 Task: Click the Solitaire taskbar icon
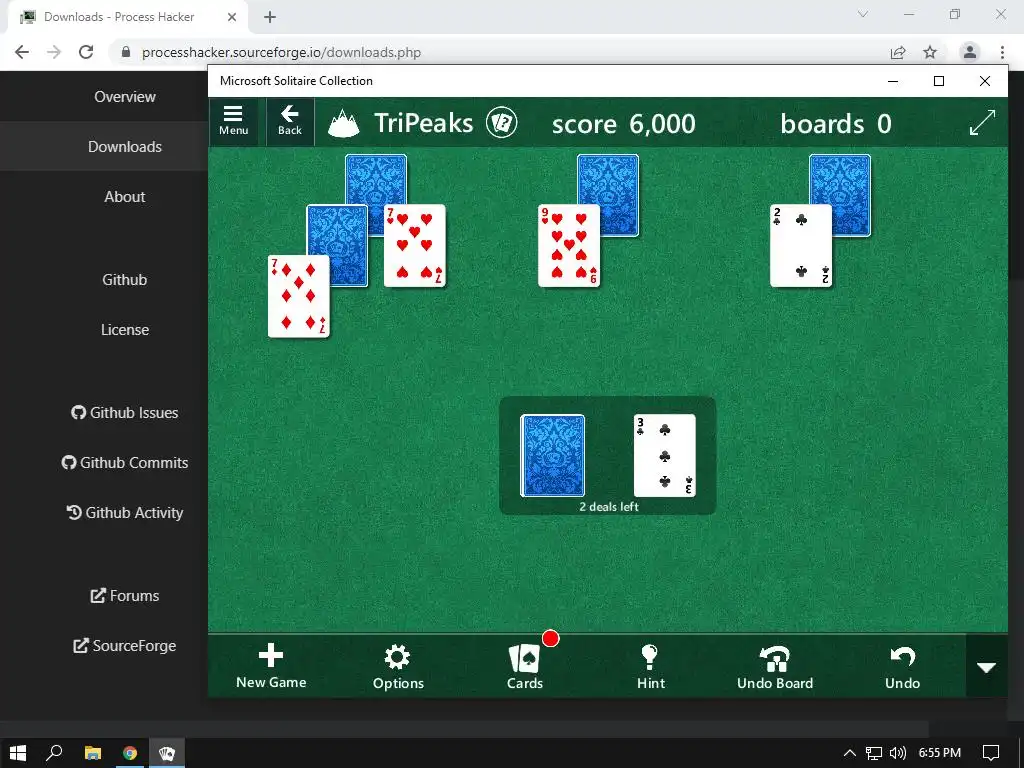point(167,753)
